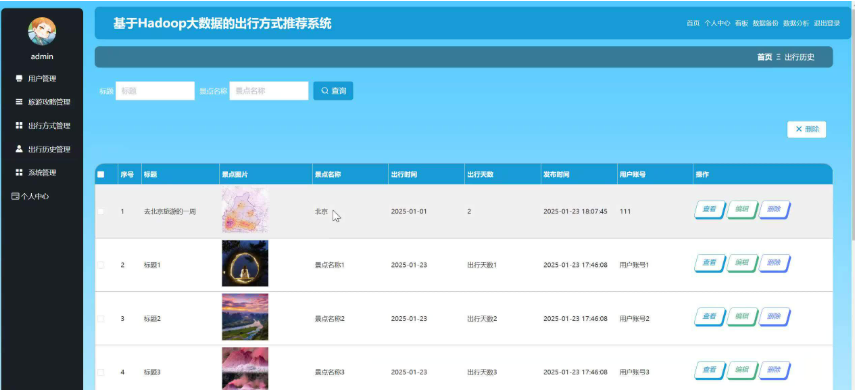Click the admin username in sidebar
The height and width of the screenshot is (390, 855).
(x=42, y=57)
